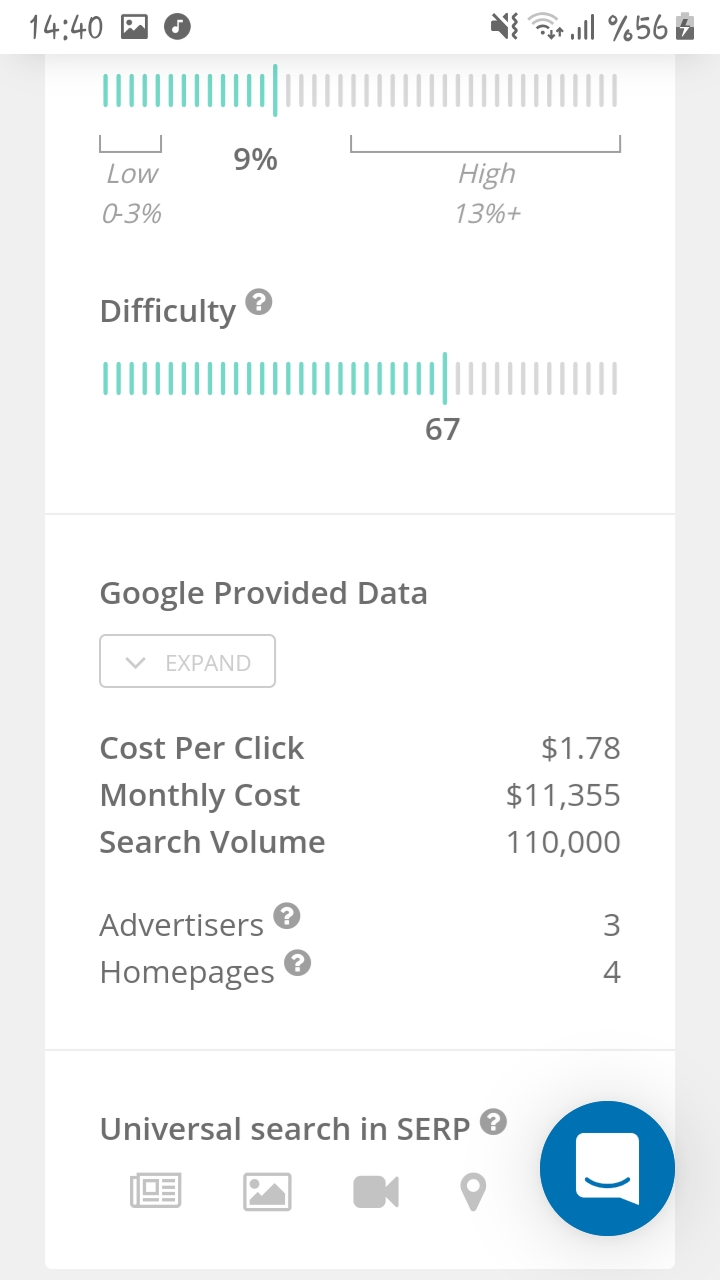Open the Universal search in SERP help icon
The width and height of the screenshot is (720, 1280).
[493, 1122]
